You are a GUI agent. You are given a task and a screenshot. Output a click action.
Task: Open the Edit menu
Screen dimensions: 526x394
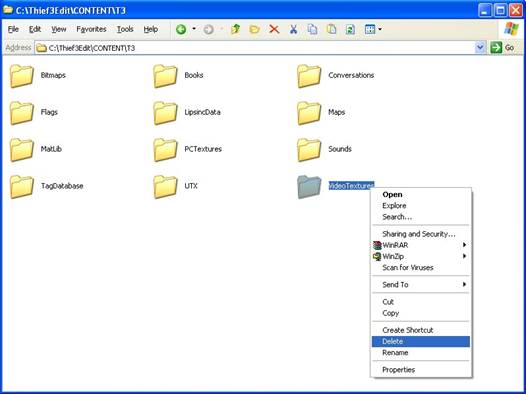click(x=35, y=30)
